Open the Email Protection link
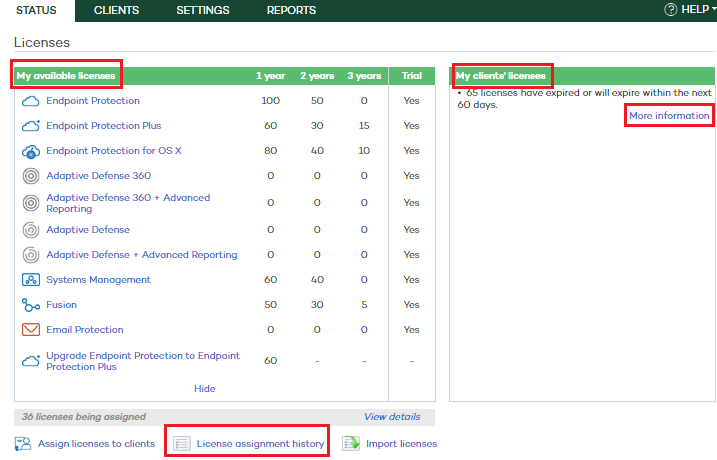 [85, 330]
